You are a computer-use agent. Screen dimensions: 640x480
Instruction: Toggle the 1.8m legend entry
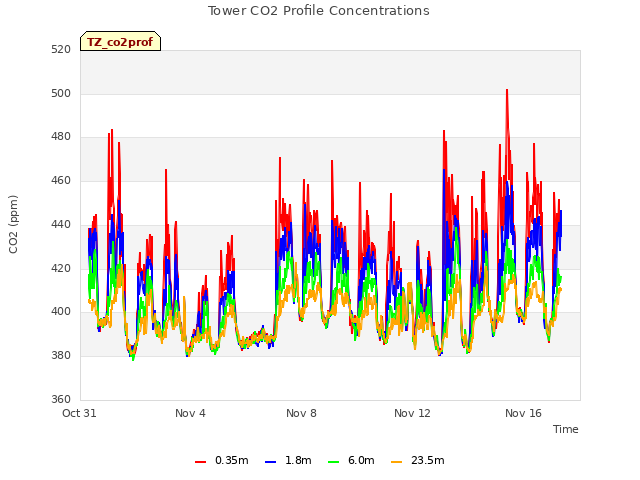tap(288, 460)
